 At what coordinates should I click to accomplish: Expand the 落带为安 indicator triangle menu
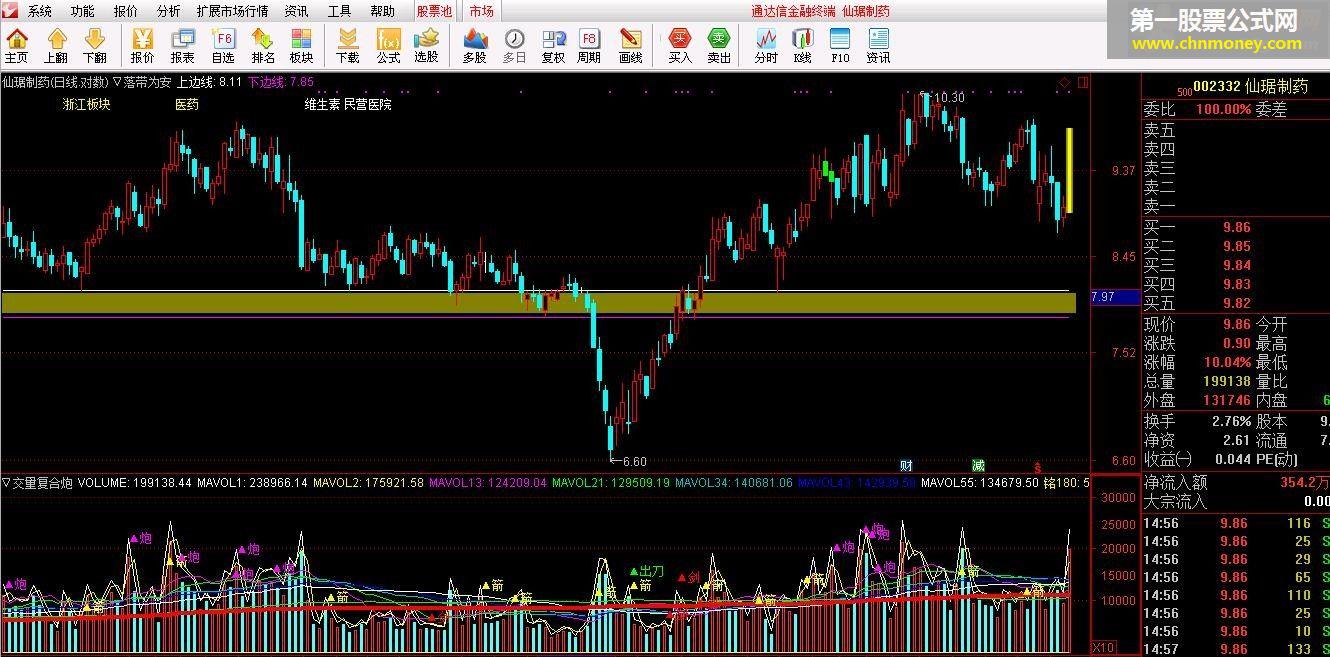tap(117, 82)
